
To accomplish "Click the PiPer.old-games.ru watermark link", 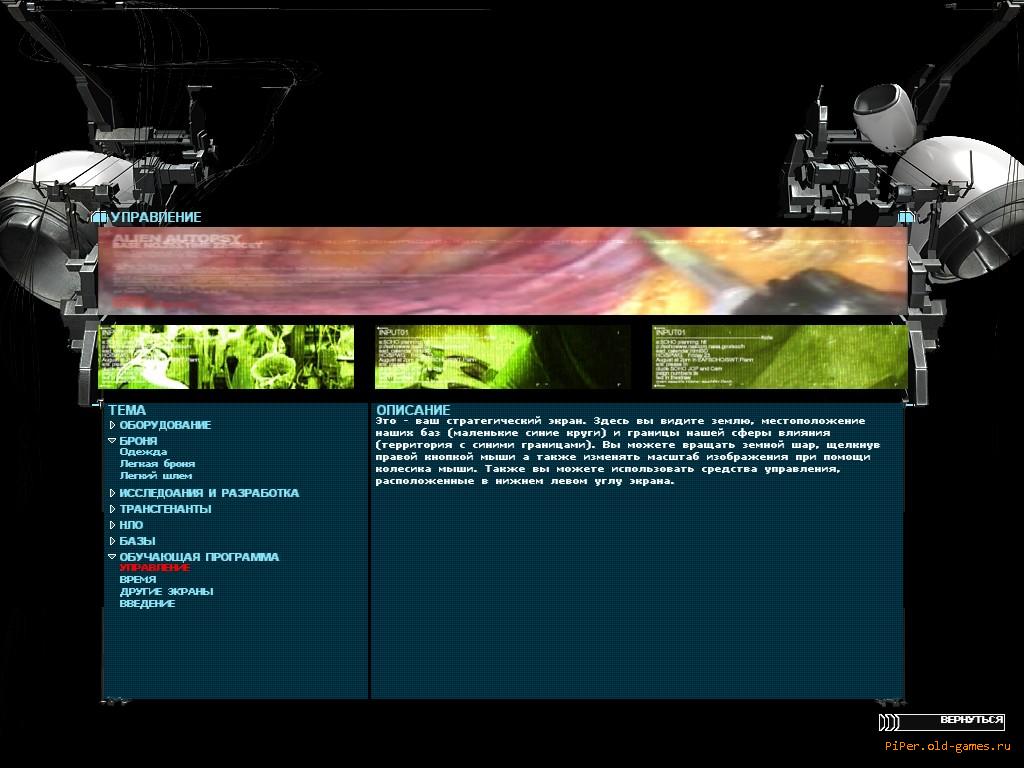I will click(947, 746).
